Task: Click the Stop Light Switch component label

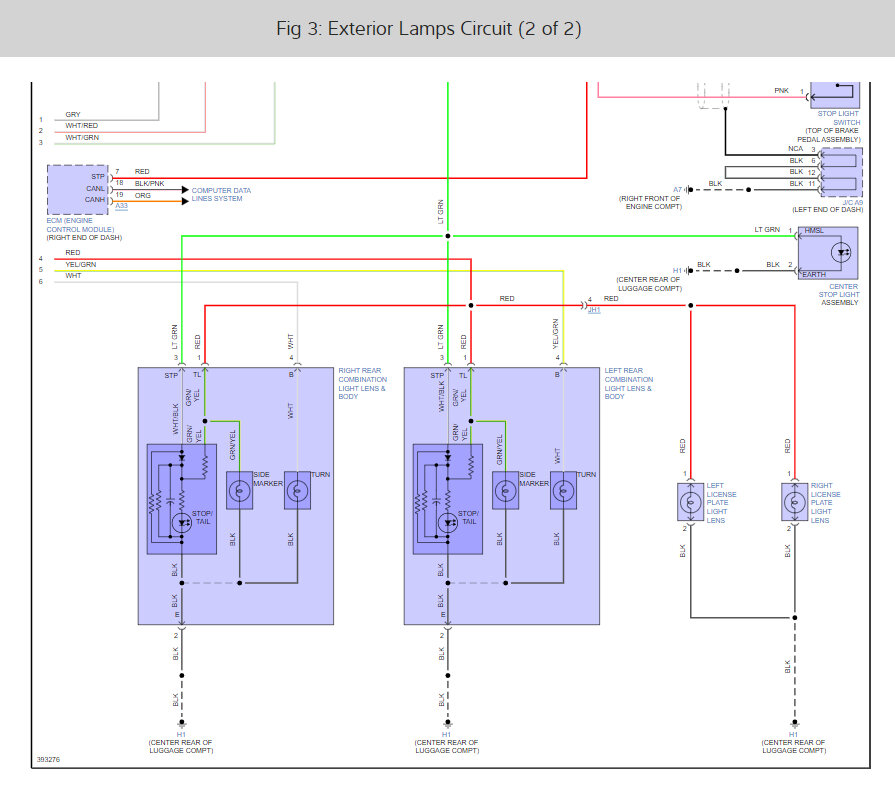Action: click(838, 118)
